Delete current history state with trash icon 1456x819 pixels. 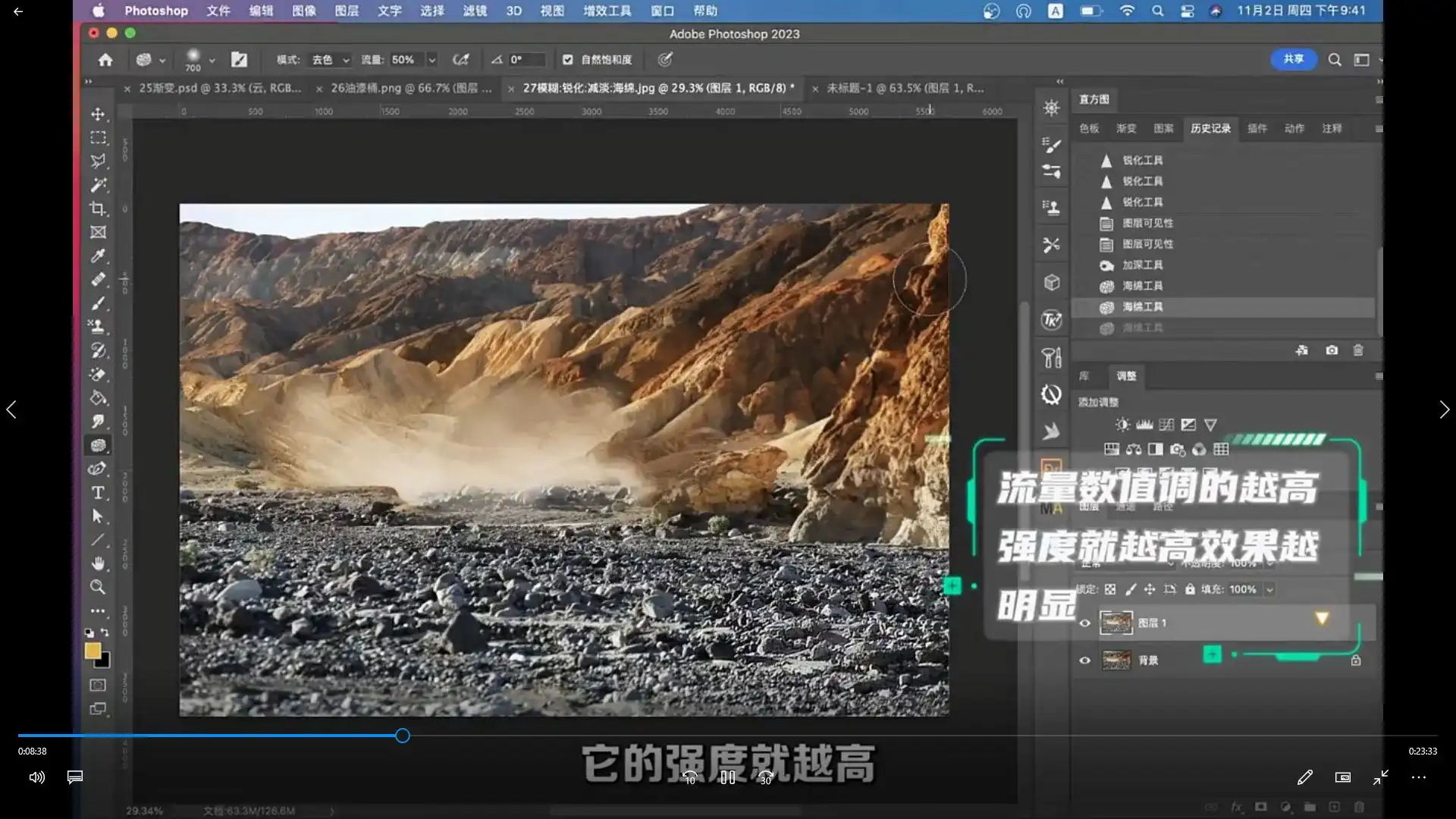click(1357, 350)
